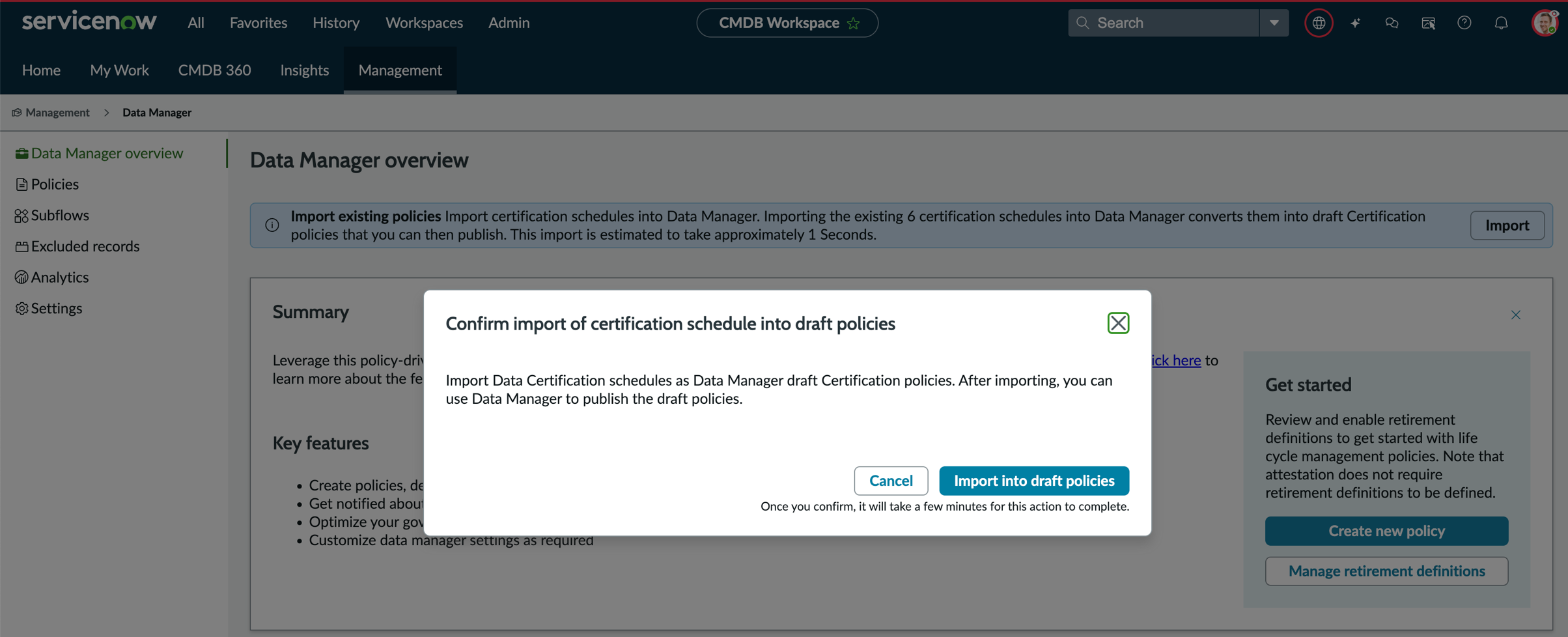The height and width of the screenshot is (637, 1568).
Task: Select Data Manager overview in the sidebar
Action: (107, 153)
